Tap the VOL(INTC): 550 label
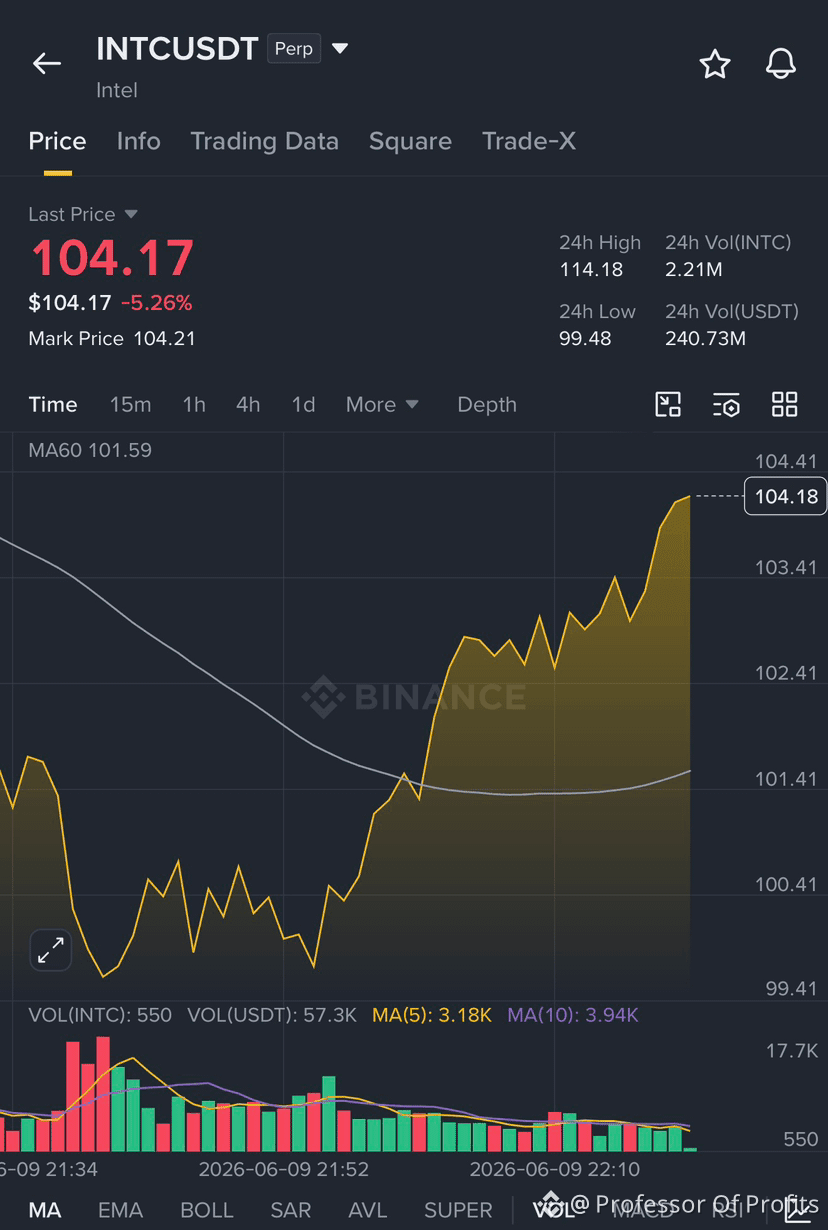This screenshot has width=828, height=1230. click(100, 1015)
